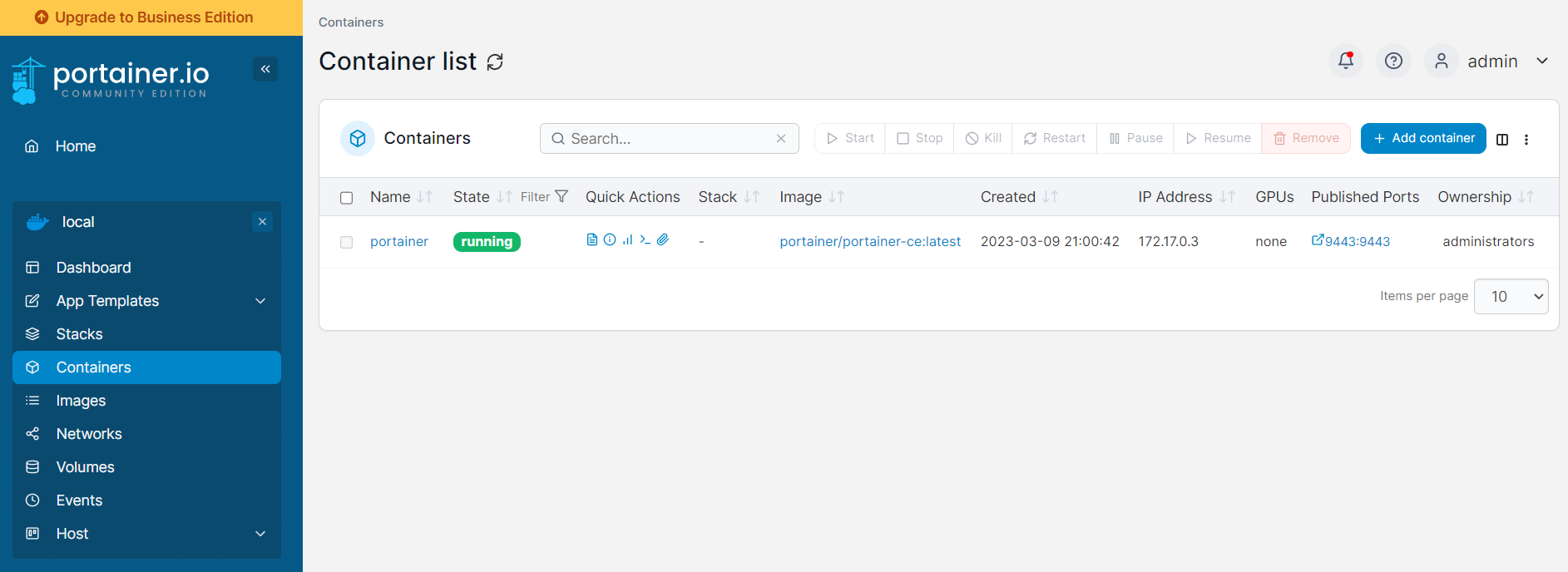Expand App Templates submenu
The width and height of the screenshot is (1568, 572).
point(260,301)
